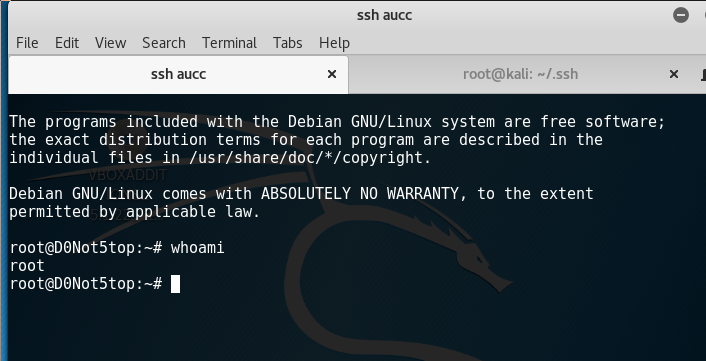Open the Edit menu

coord(67,43)
